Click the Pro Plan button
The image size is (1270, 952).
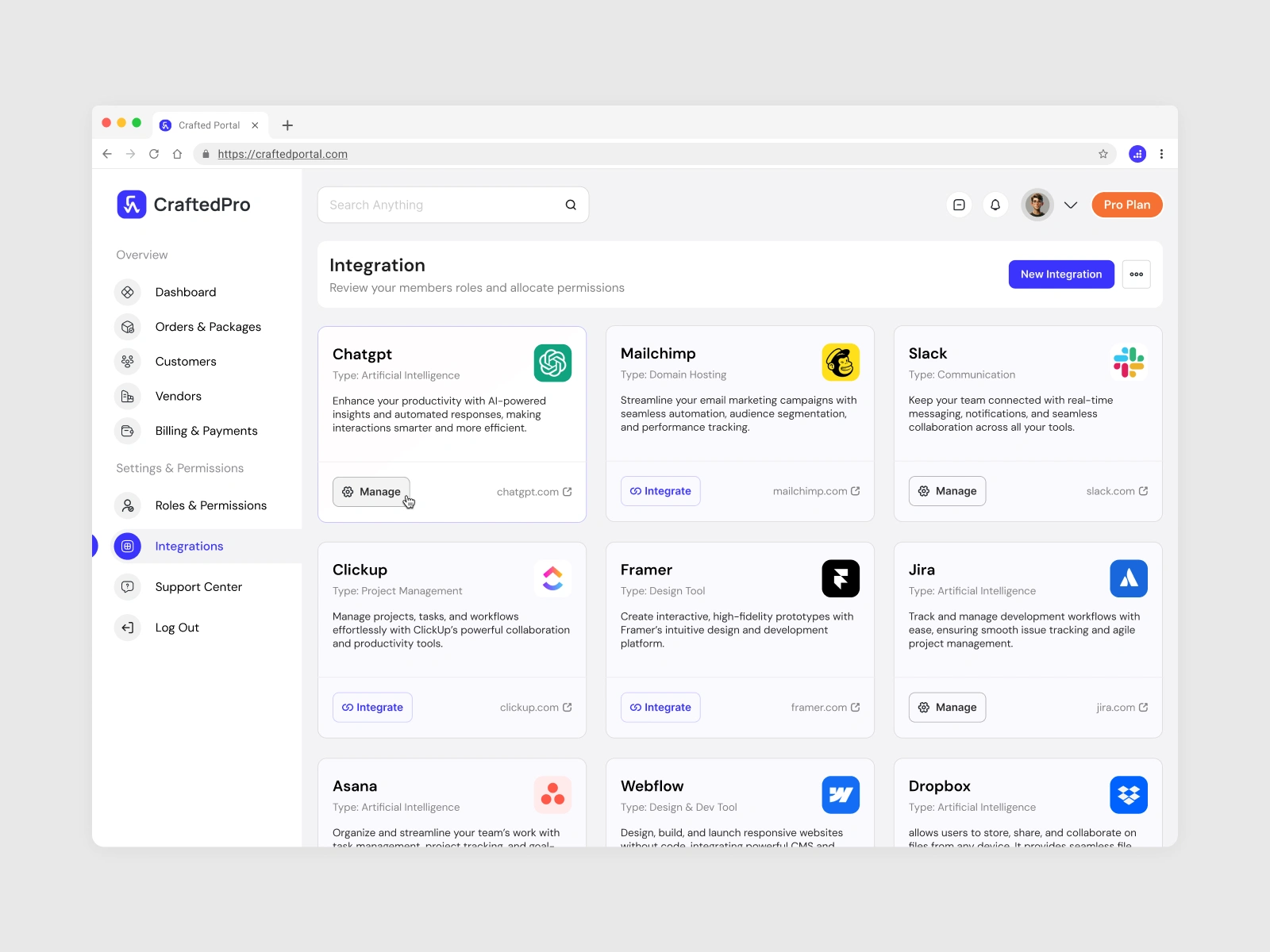tap(1127, 205)
